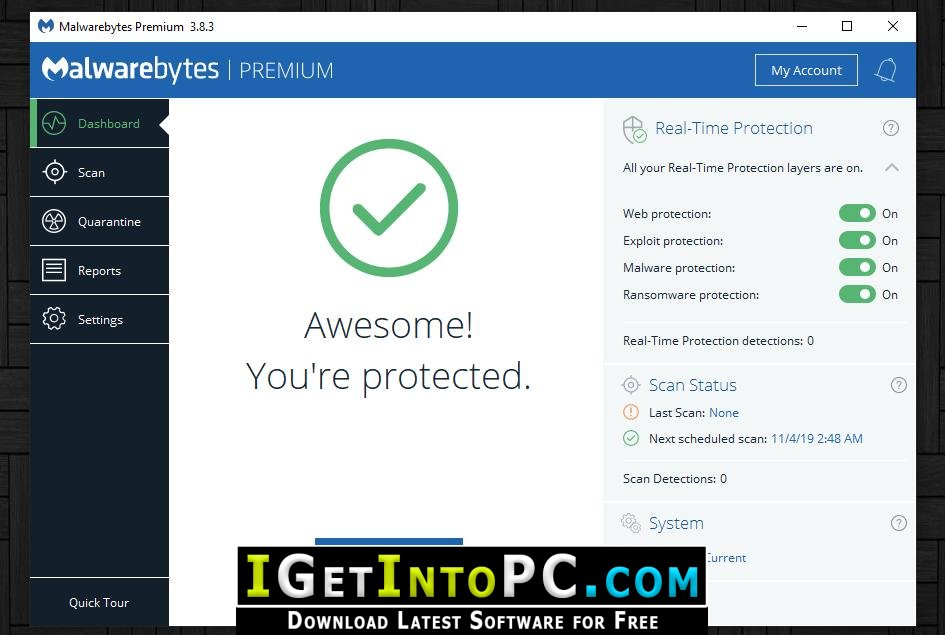Turn off the Web protection toggle
This screenshot has height=635, width=945.
point(857,213)
